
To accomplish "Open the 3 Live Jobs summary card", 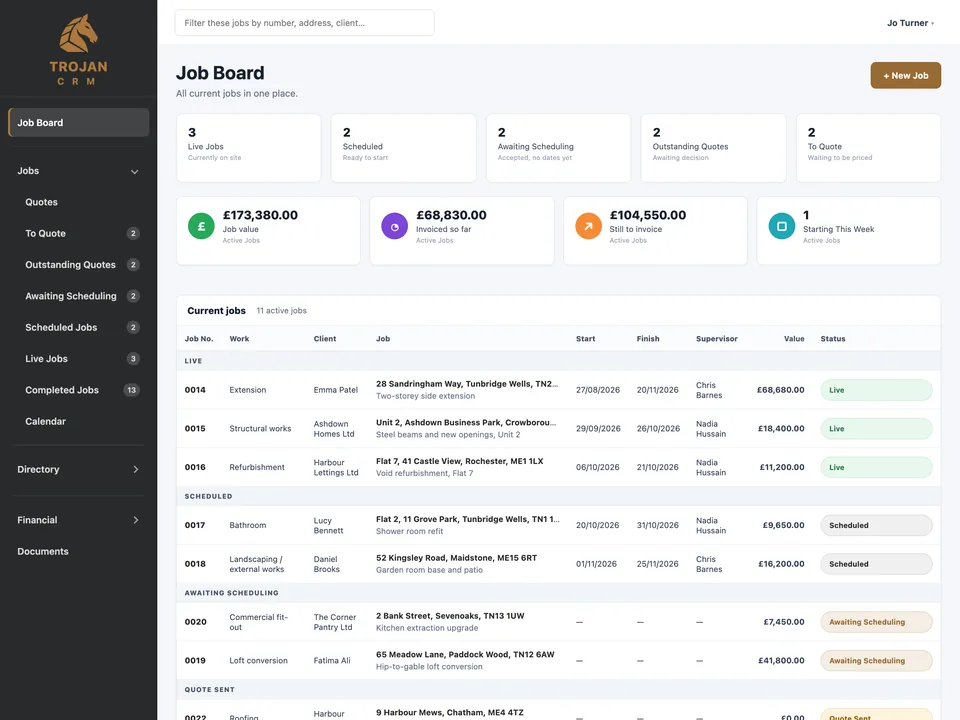I will click(249, 148).
